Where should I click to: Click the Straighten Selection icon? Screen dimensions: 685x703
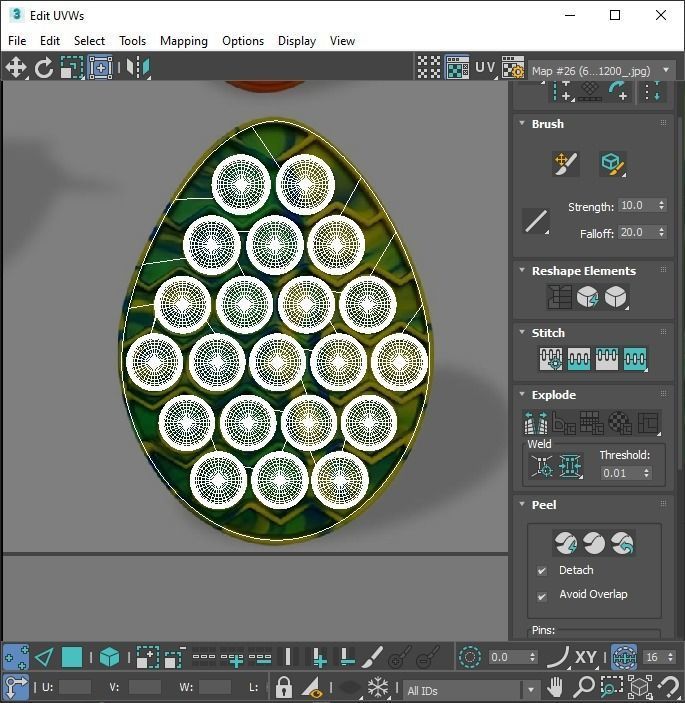559,297
